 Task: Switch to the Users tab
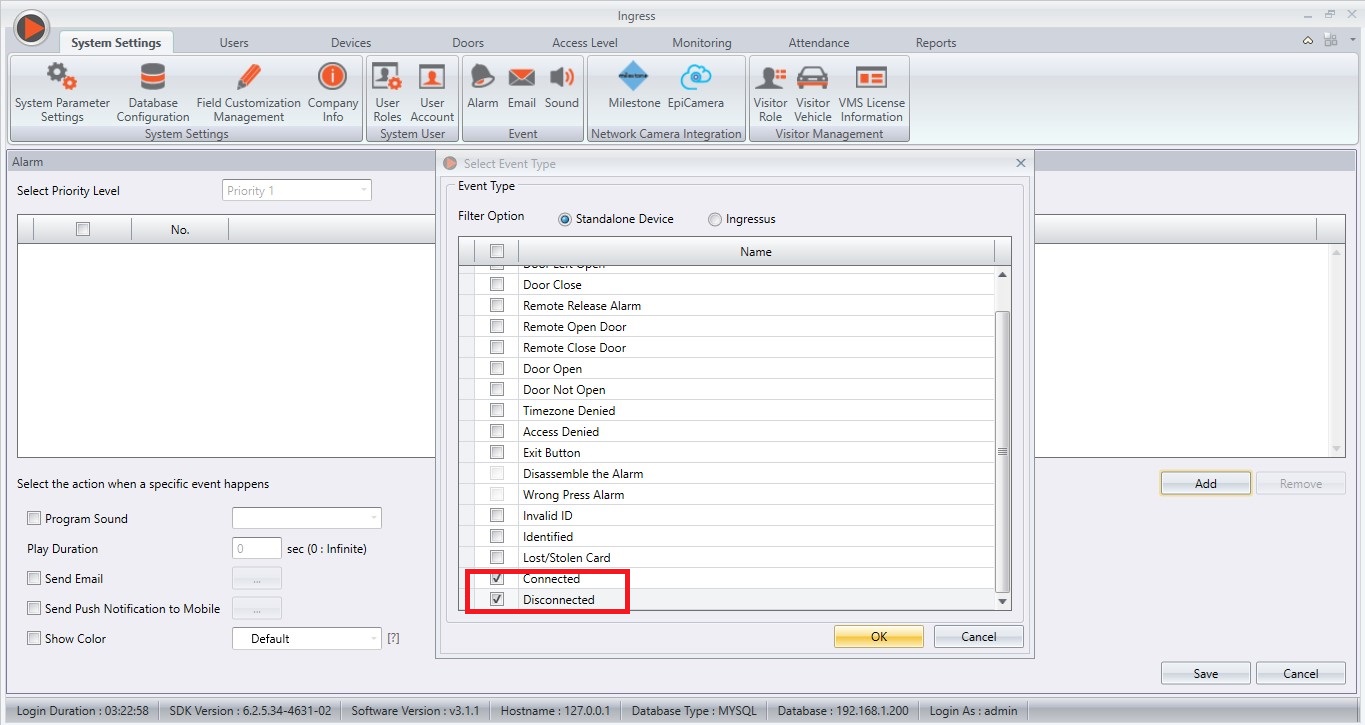234,43
